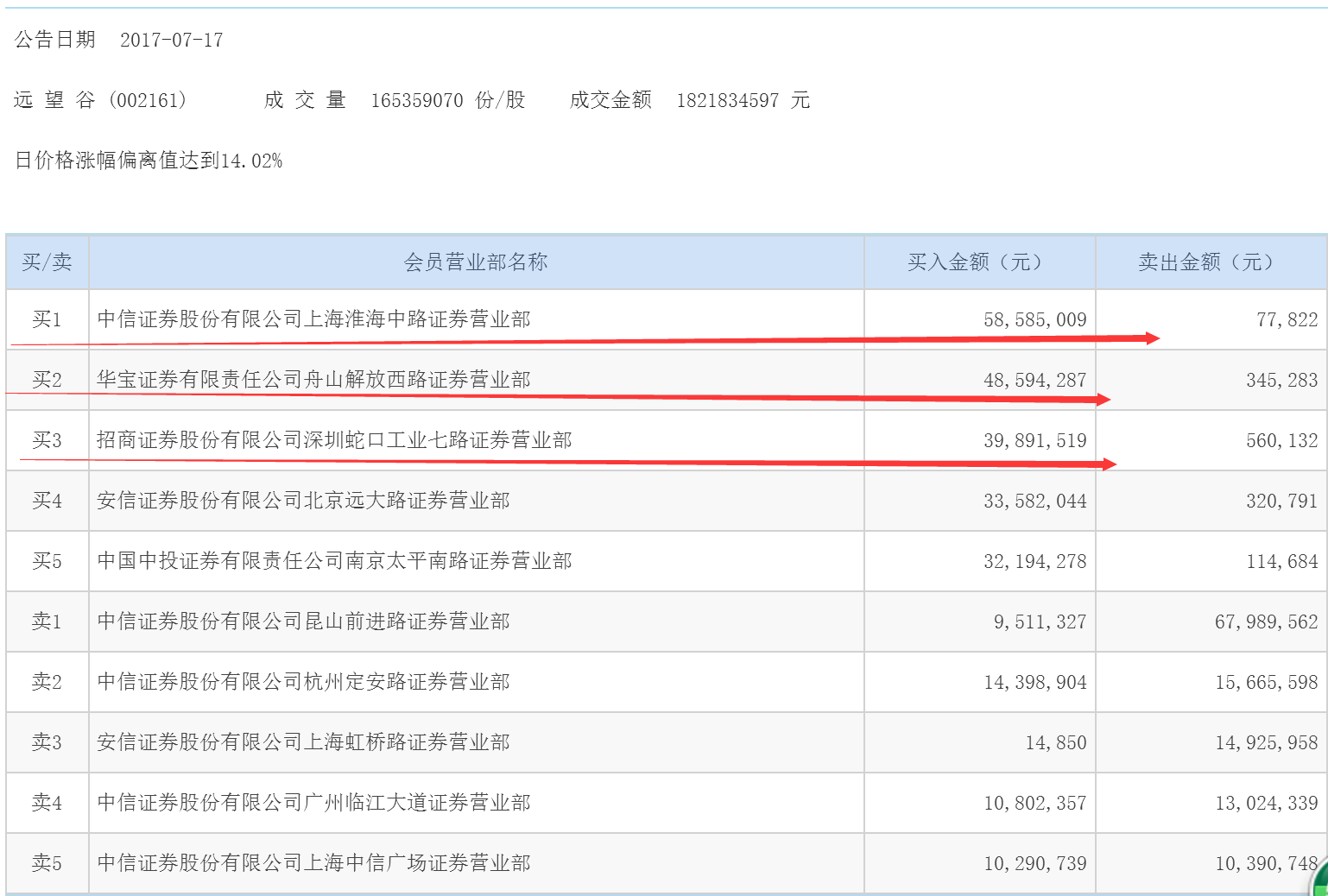Click sell amount 10,390,748
The height and width of the screenshot is (896, 1328).
pos(1266,863)
